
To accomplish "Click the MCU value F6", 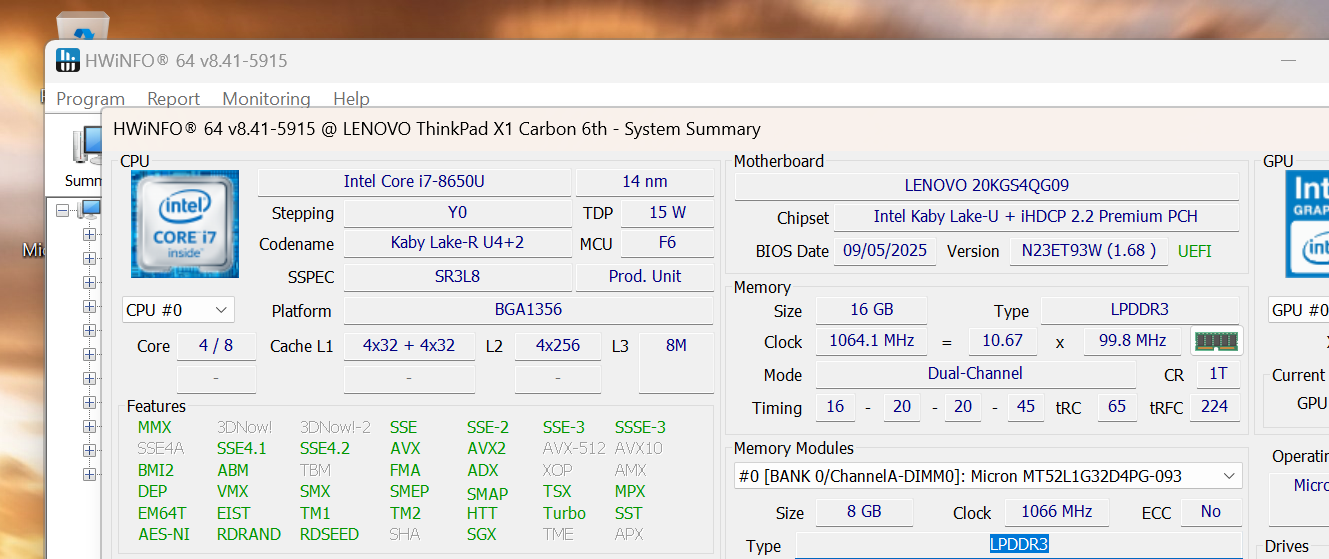I will point(667,243).
